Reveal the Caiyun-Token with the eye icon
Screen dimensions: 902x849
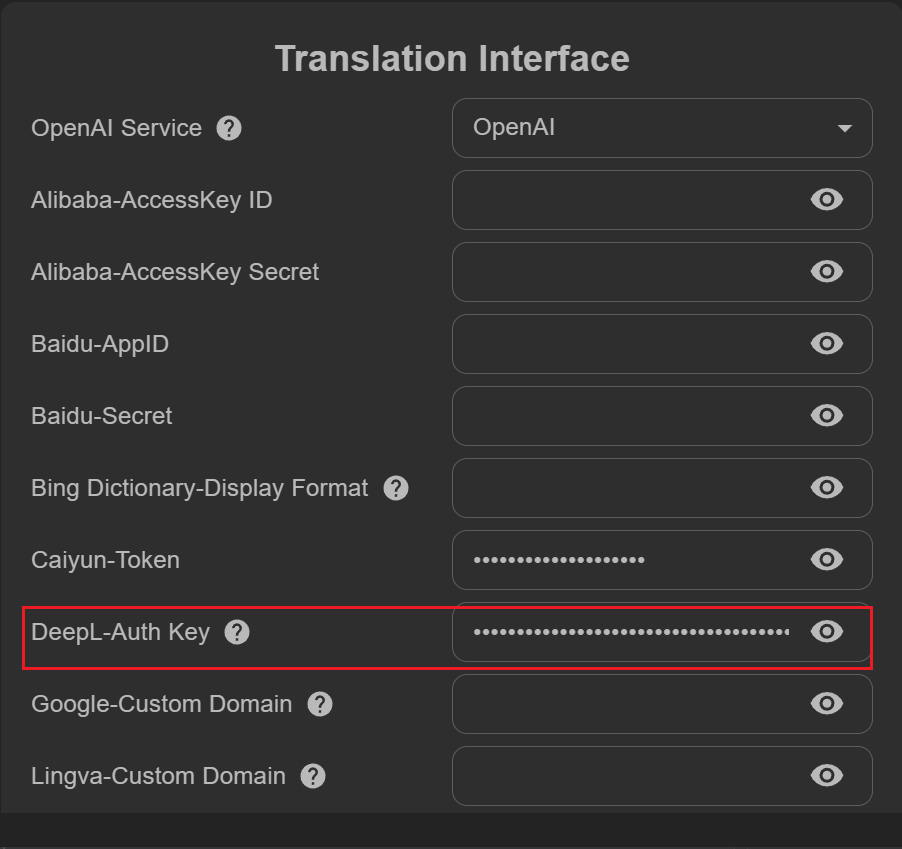pyautogui.click(x=827, y=560)
